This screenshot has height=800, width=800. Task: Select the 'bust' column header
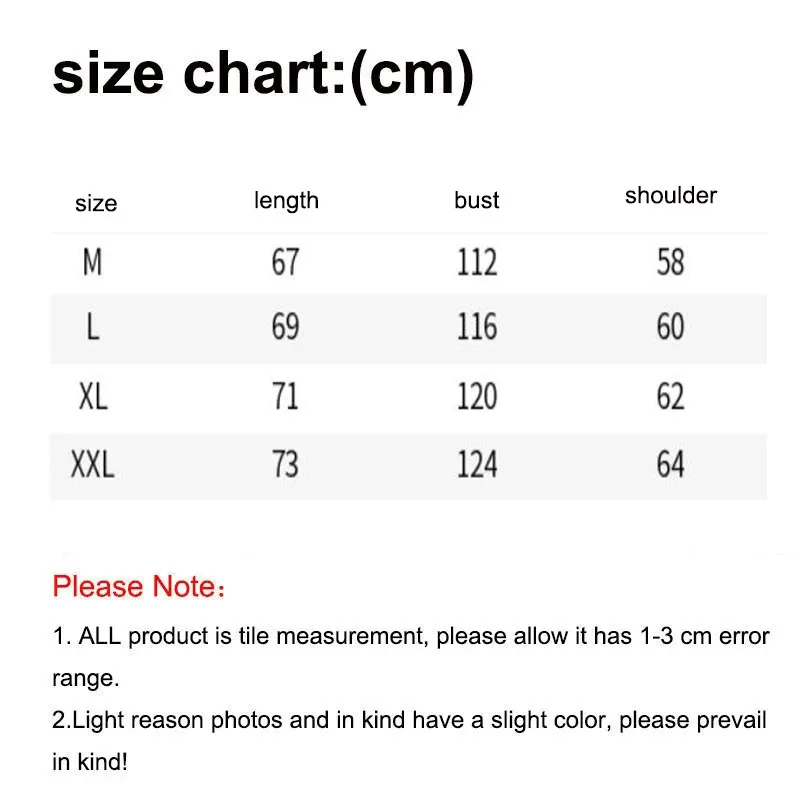pyautogui.click(x=476, y=200)
